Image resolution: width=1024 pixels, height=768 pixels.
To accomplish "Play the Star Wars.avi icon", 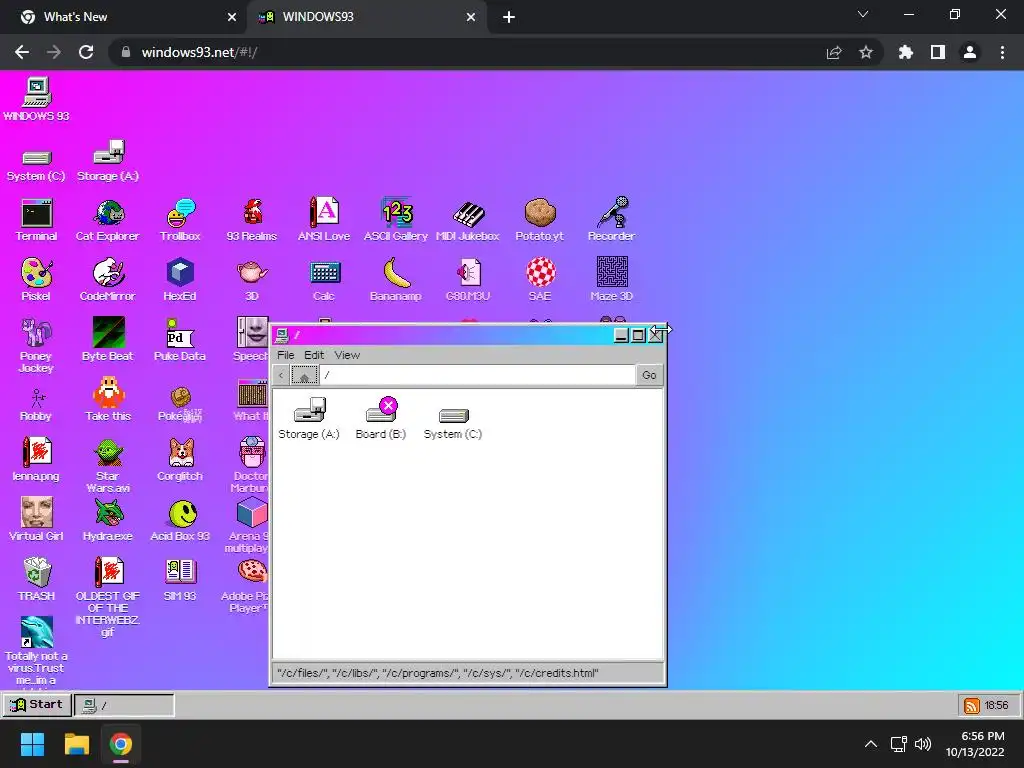I will pyautogui.click(x=108, y=466).
